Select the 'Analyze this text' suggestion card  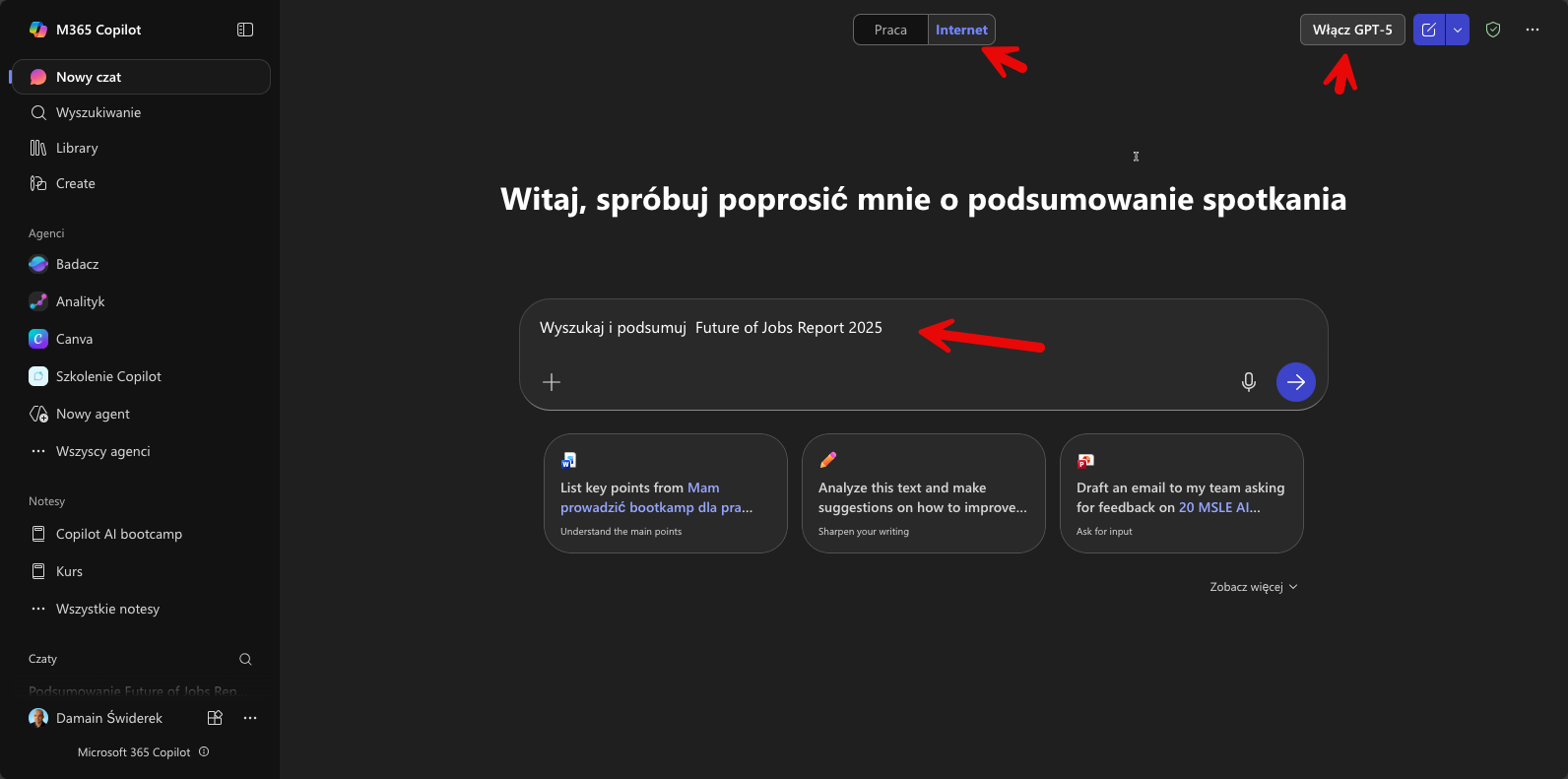tap(924, 493)
